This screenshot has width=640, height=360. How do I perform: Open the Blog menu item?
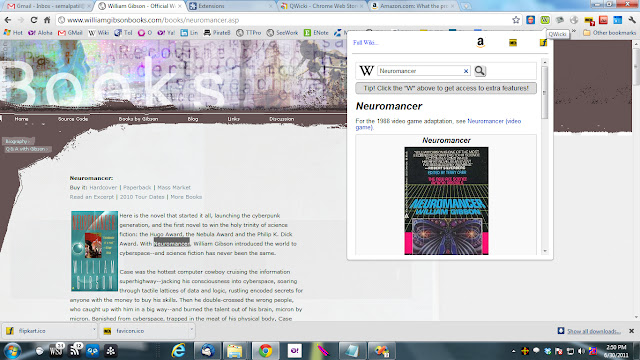[x=193, y=119]
